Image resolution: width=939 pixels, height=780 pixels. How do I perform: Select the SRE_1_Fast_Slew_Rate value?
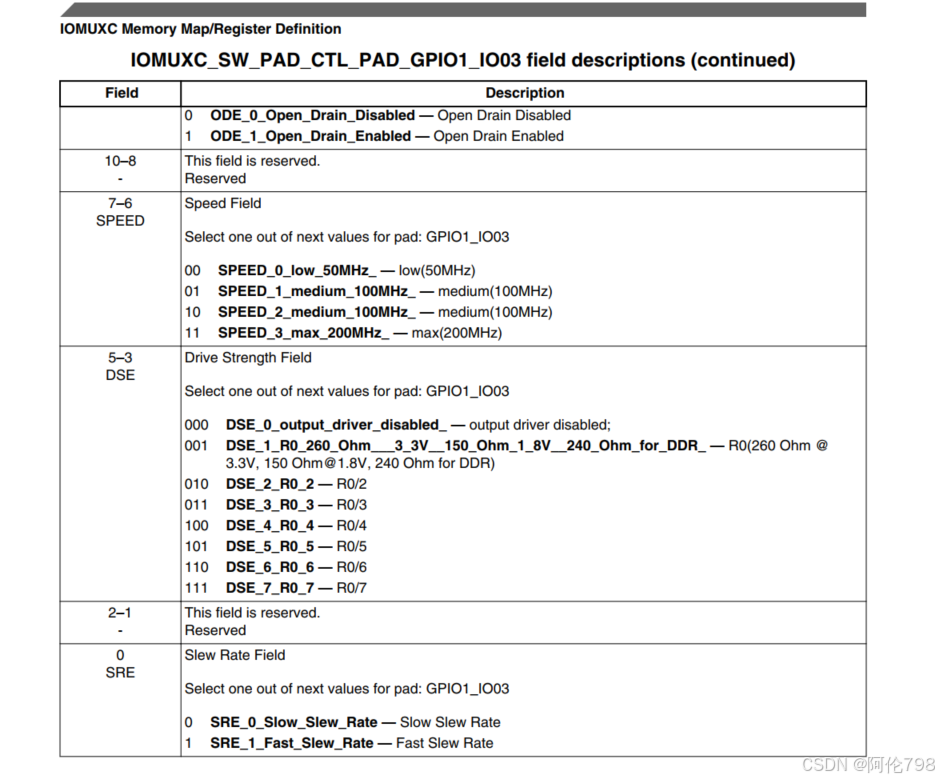295,743
